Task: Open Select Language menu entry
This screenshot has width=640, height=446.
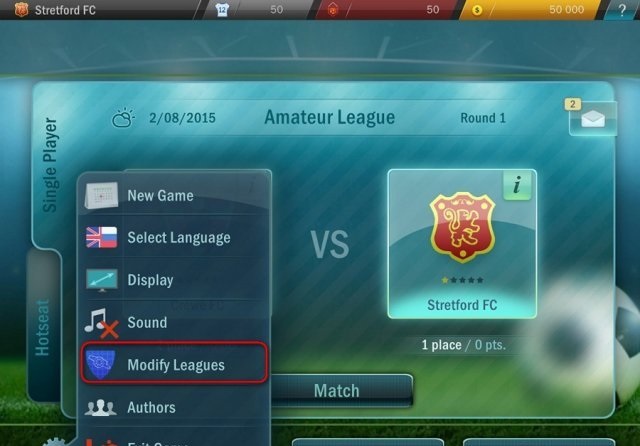Action: pyautogui.click(x=175, y=237)
